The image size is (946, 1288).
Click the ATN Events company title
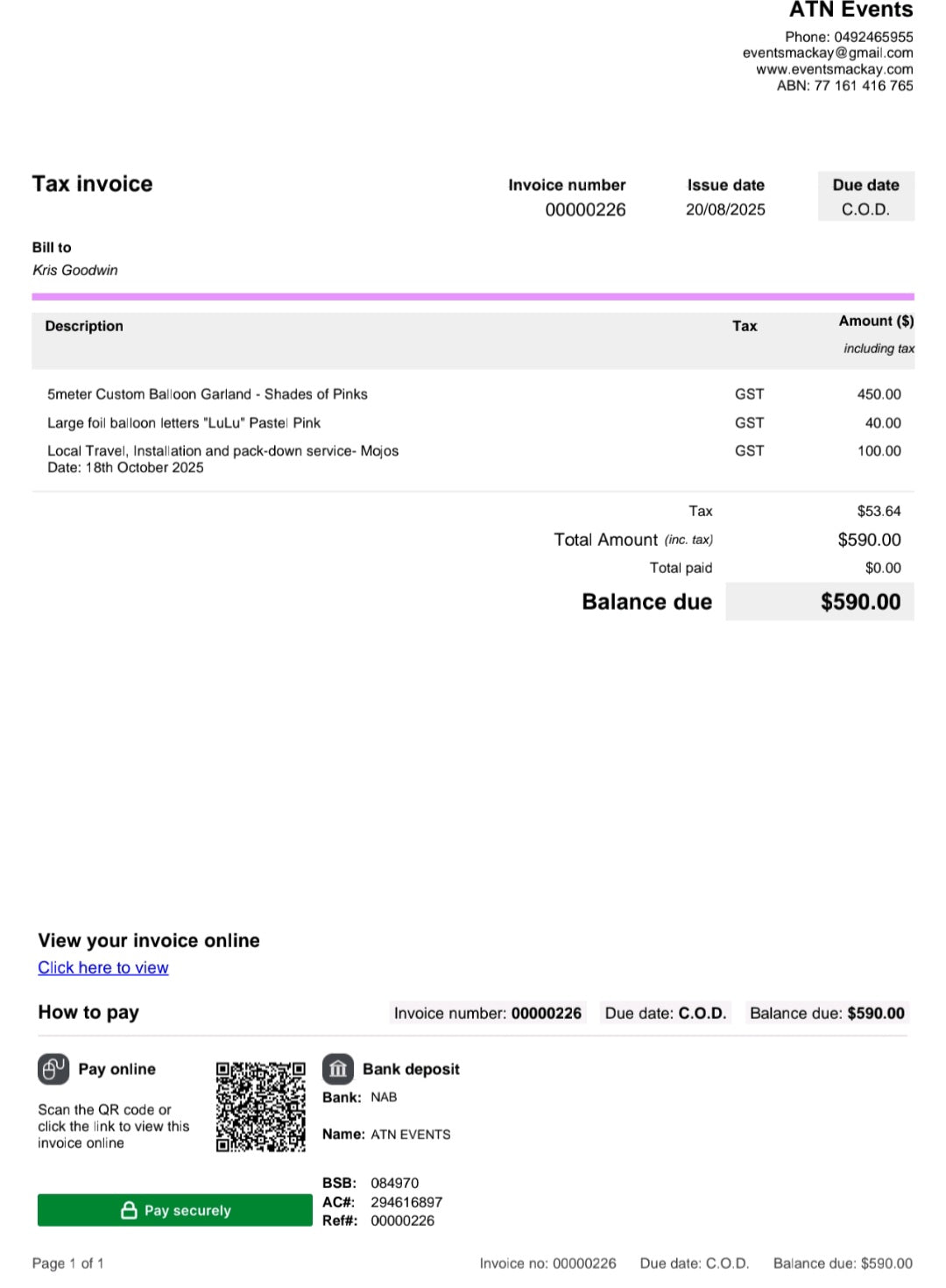[851, 10]
